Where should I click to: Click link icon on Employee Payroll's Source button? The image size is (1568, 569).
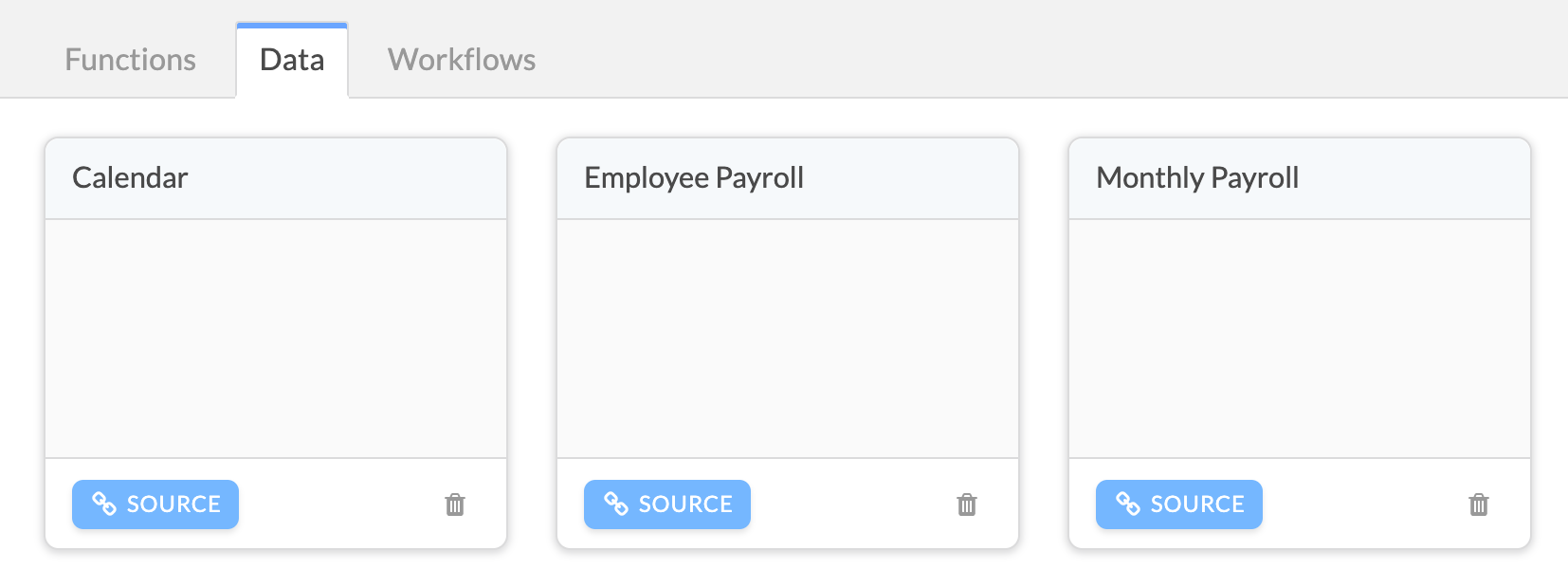coord(616,504)
